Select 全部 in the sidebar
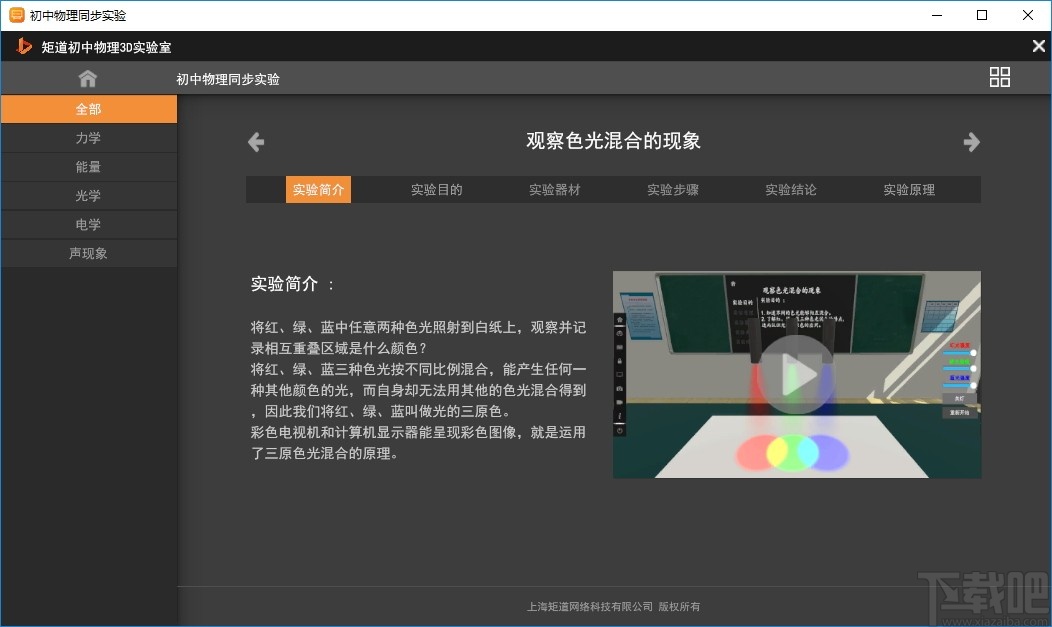 pyautogui.click(x=88, y=108)
